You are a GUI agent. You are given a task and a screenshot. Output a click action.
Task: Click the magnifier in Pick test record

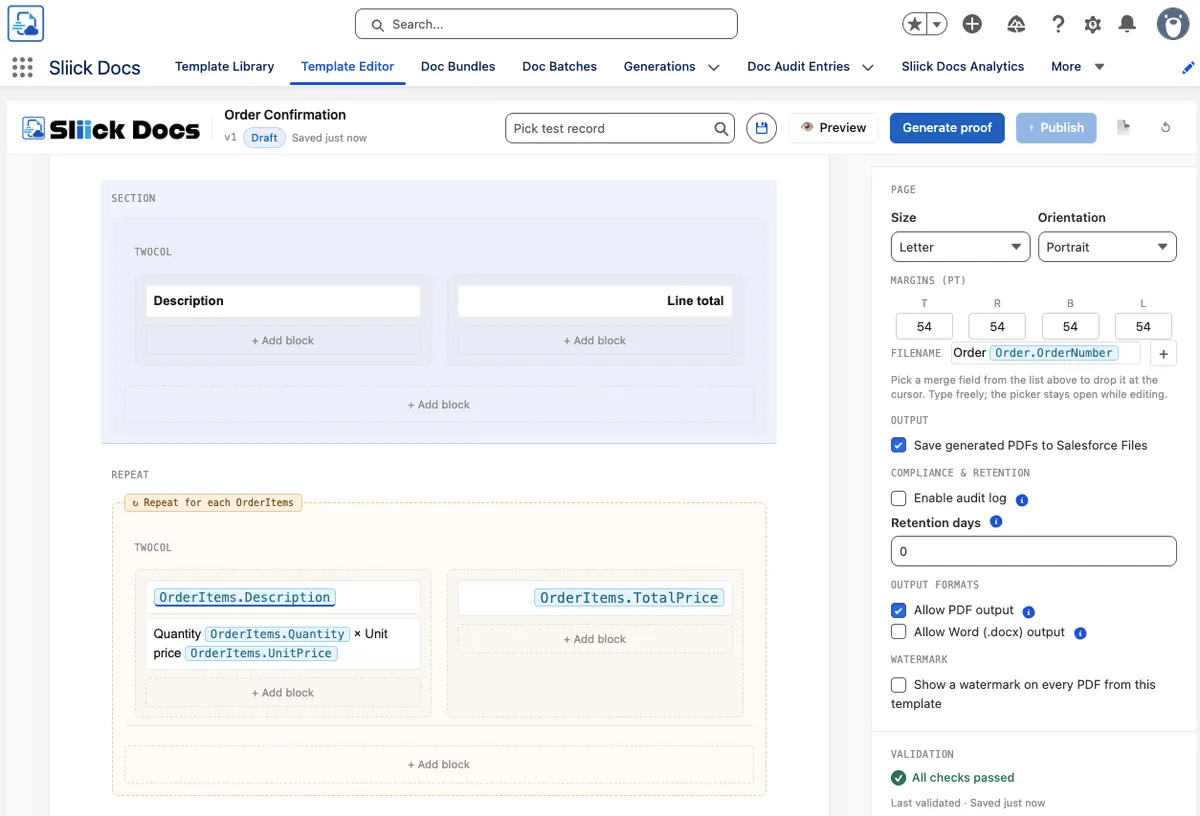[x=721, y=128]
